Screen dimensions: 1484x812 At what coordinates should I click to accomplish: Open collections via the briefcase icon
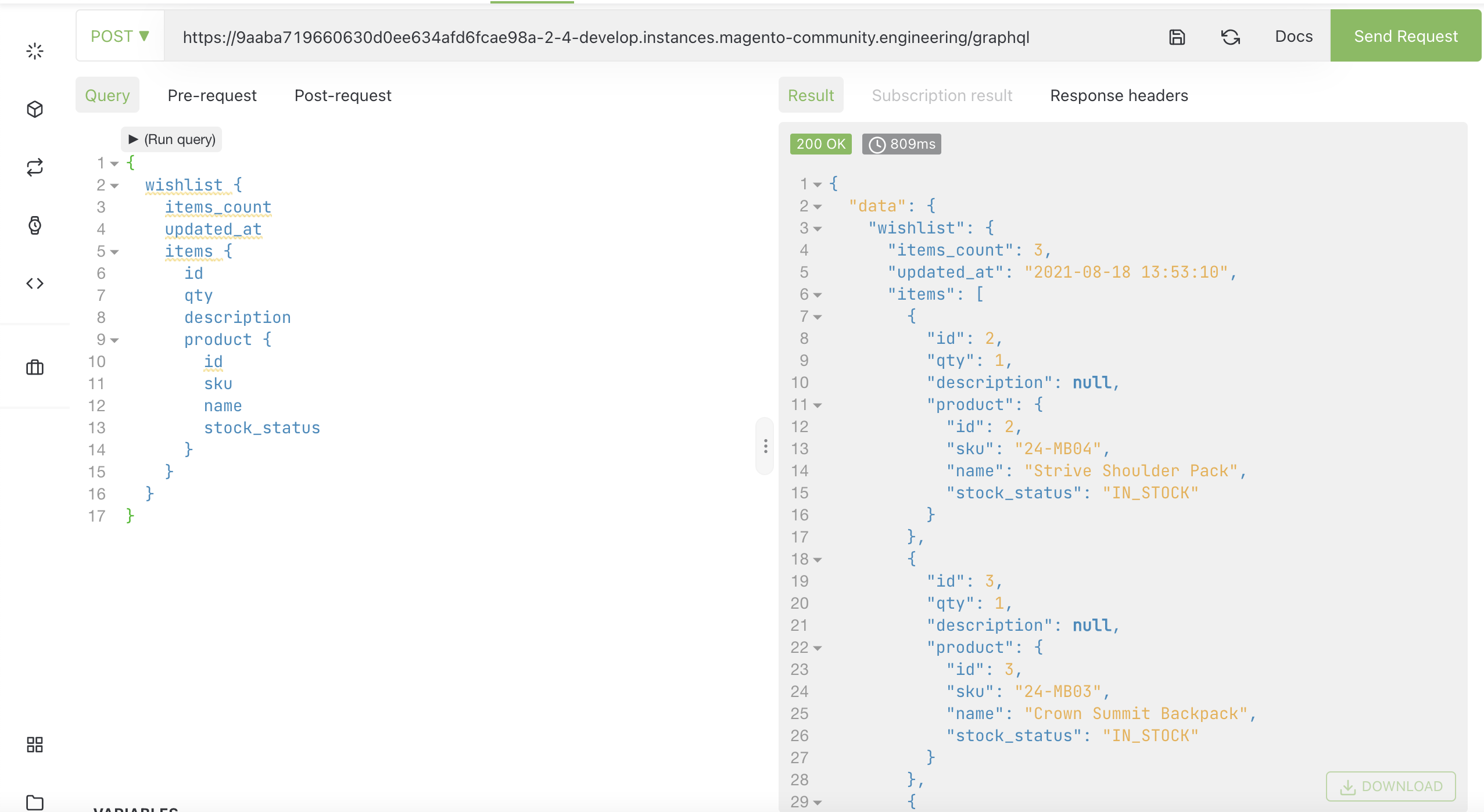tap(34, 367)
